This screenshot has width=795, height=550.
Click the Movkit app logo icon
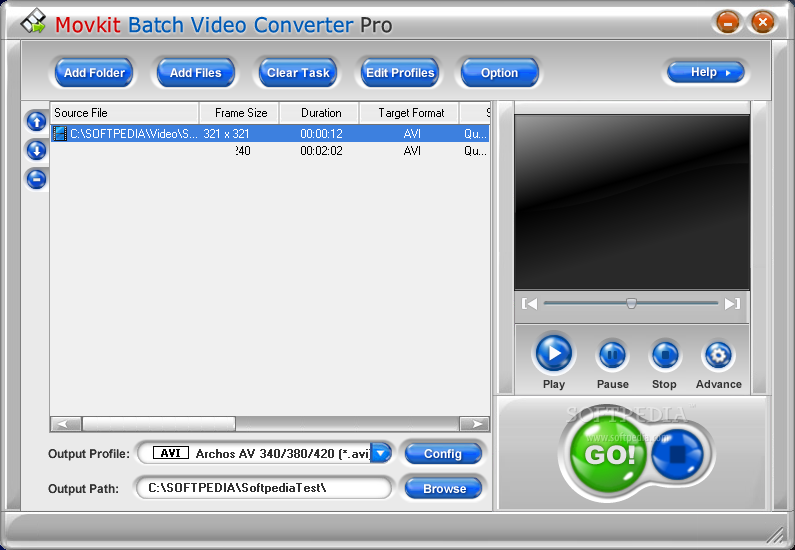pos(33,21)
